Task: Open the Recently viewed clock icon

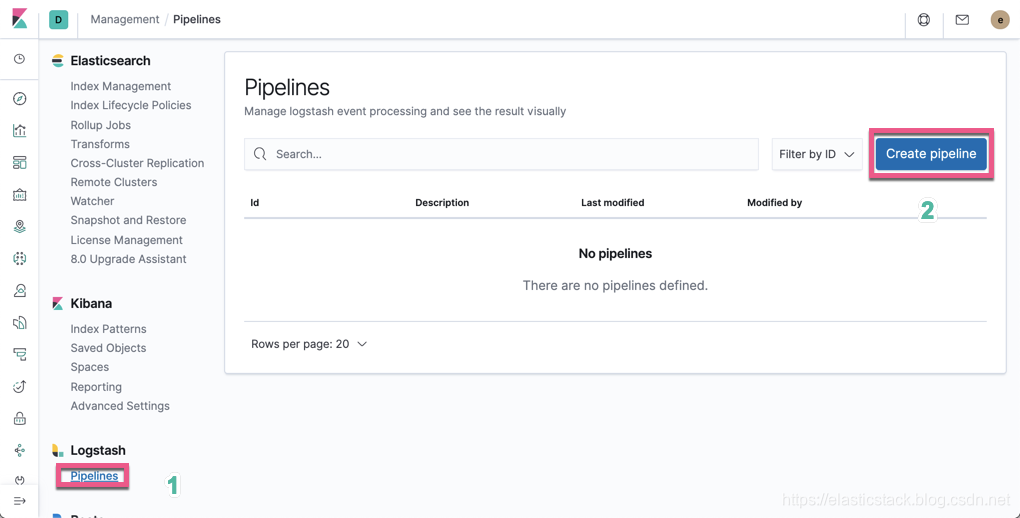Action: click(20, 59)
